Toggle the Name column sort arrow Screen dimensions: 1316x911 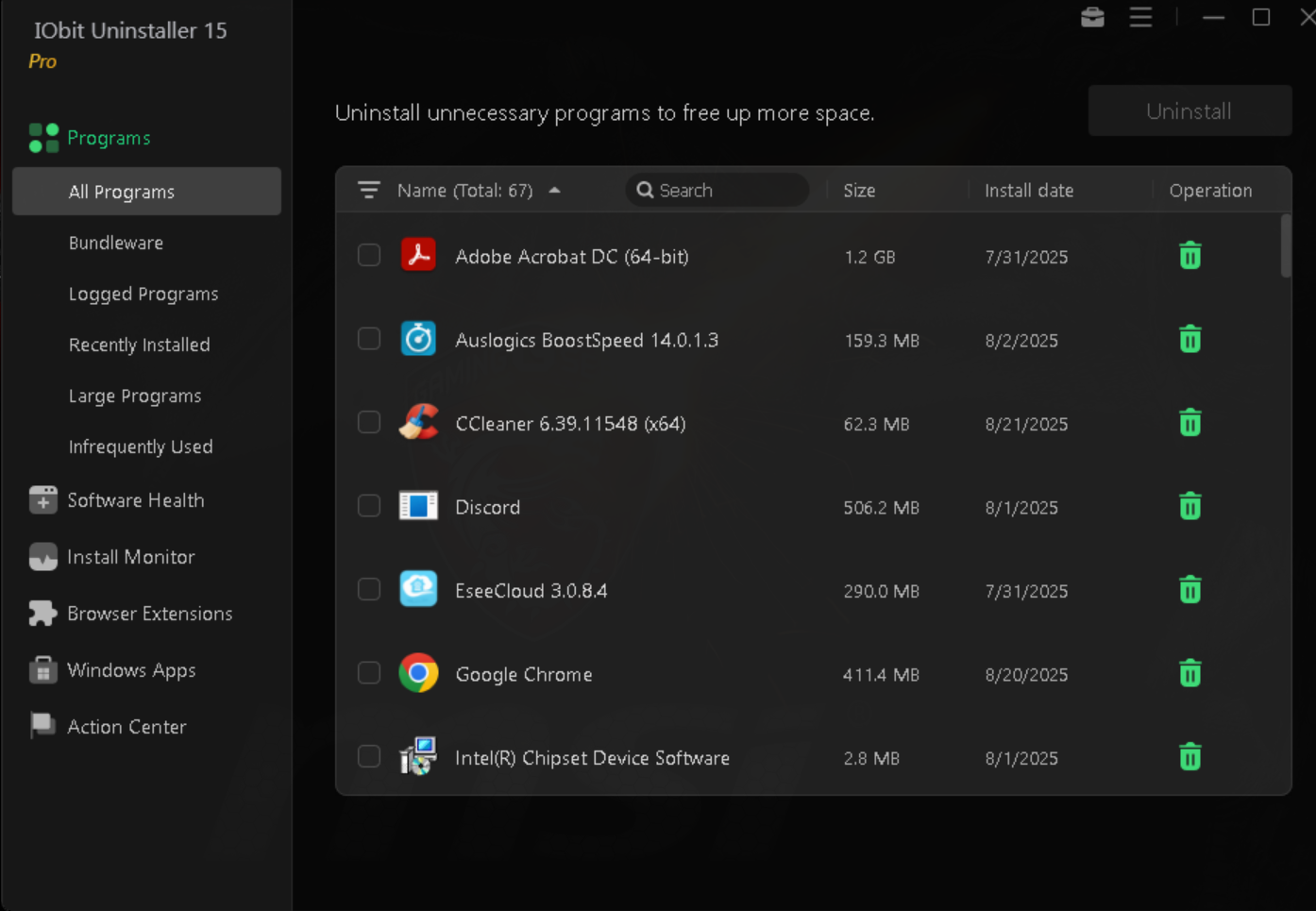coord(555,190)
